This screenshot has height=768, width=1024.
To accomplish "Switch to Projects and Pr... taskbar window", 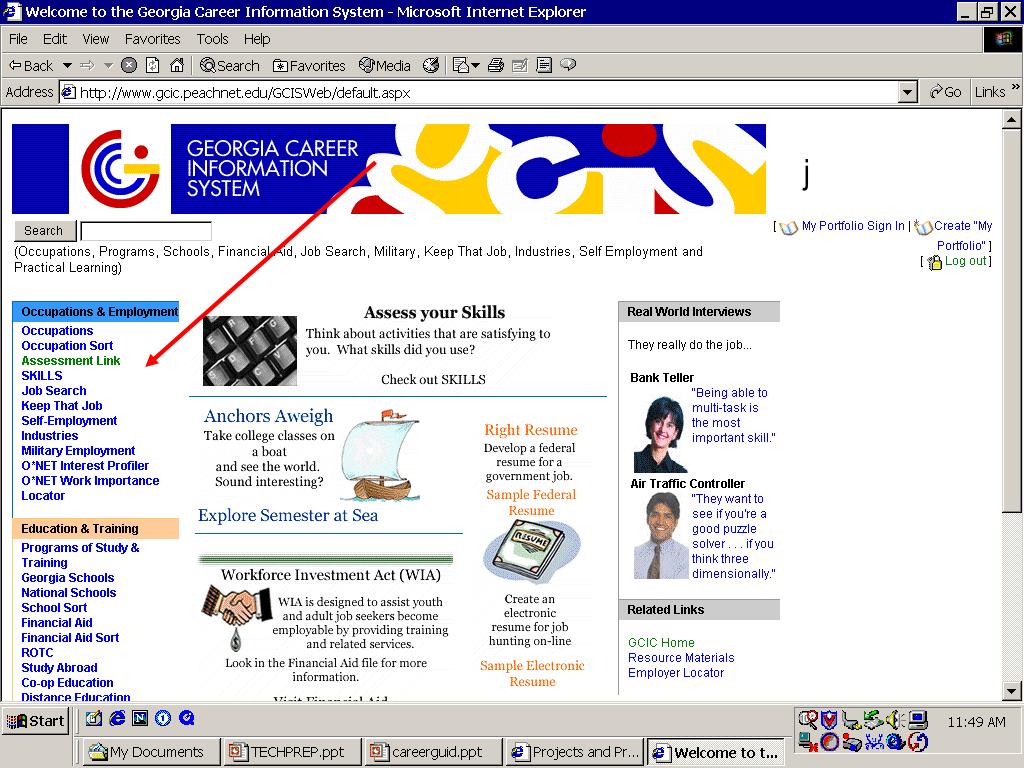I will tap(575, 752).
